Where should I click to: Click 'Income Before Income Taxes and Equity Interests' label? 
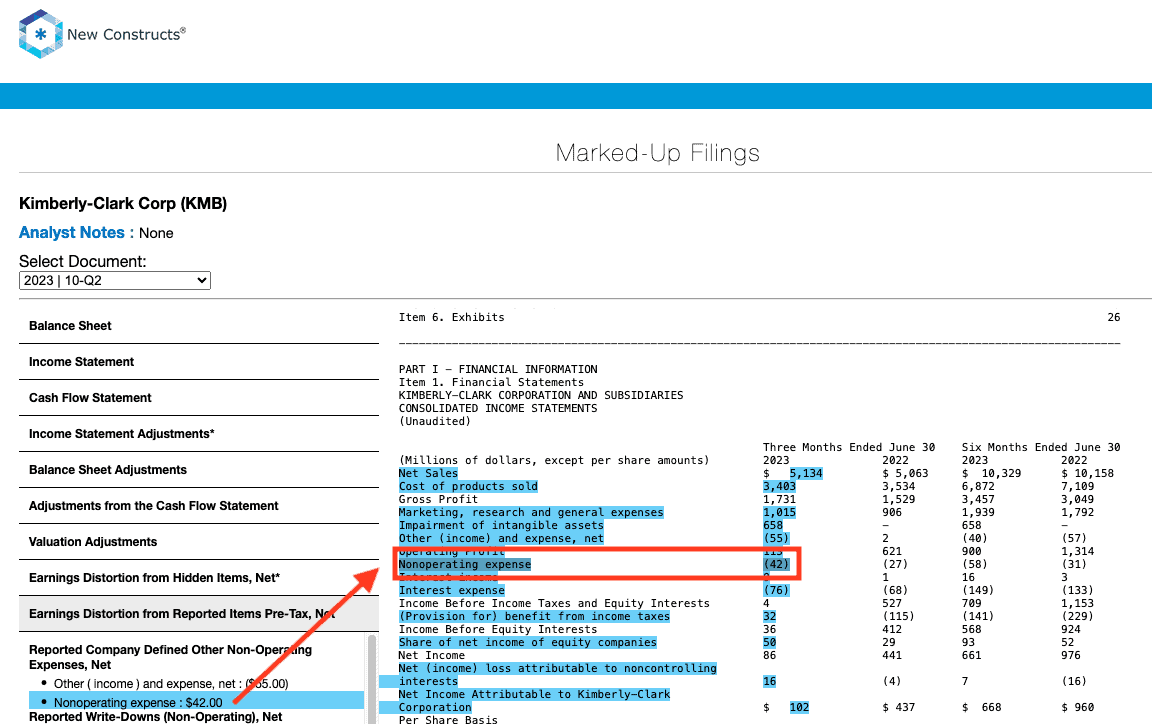click(554, 603)
